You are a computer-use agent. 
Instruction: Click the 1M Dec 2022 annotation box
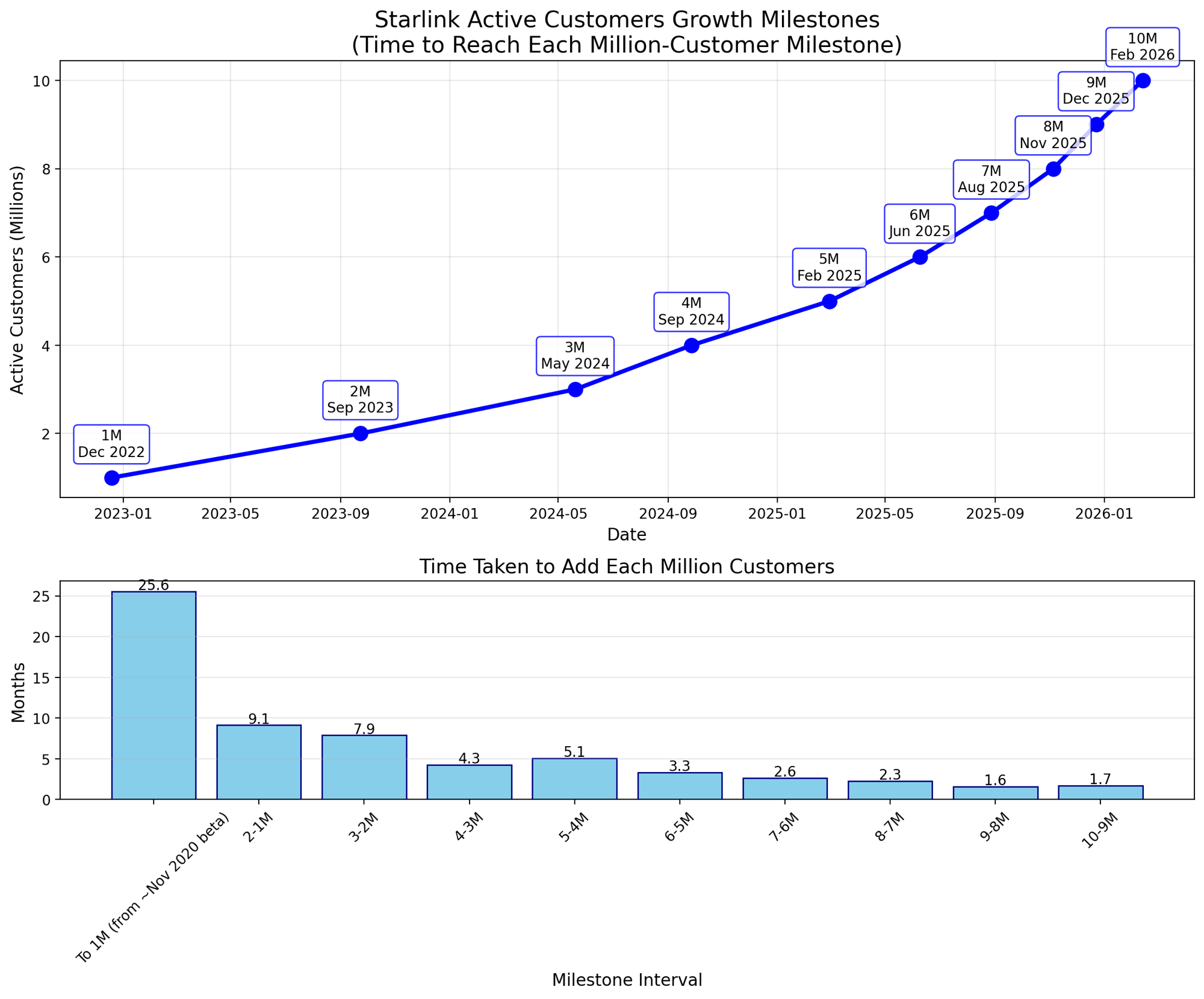tap(111, 444)
